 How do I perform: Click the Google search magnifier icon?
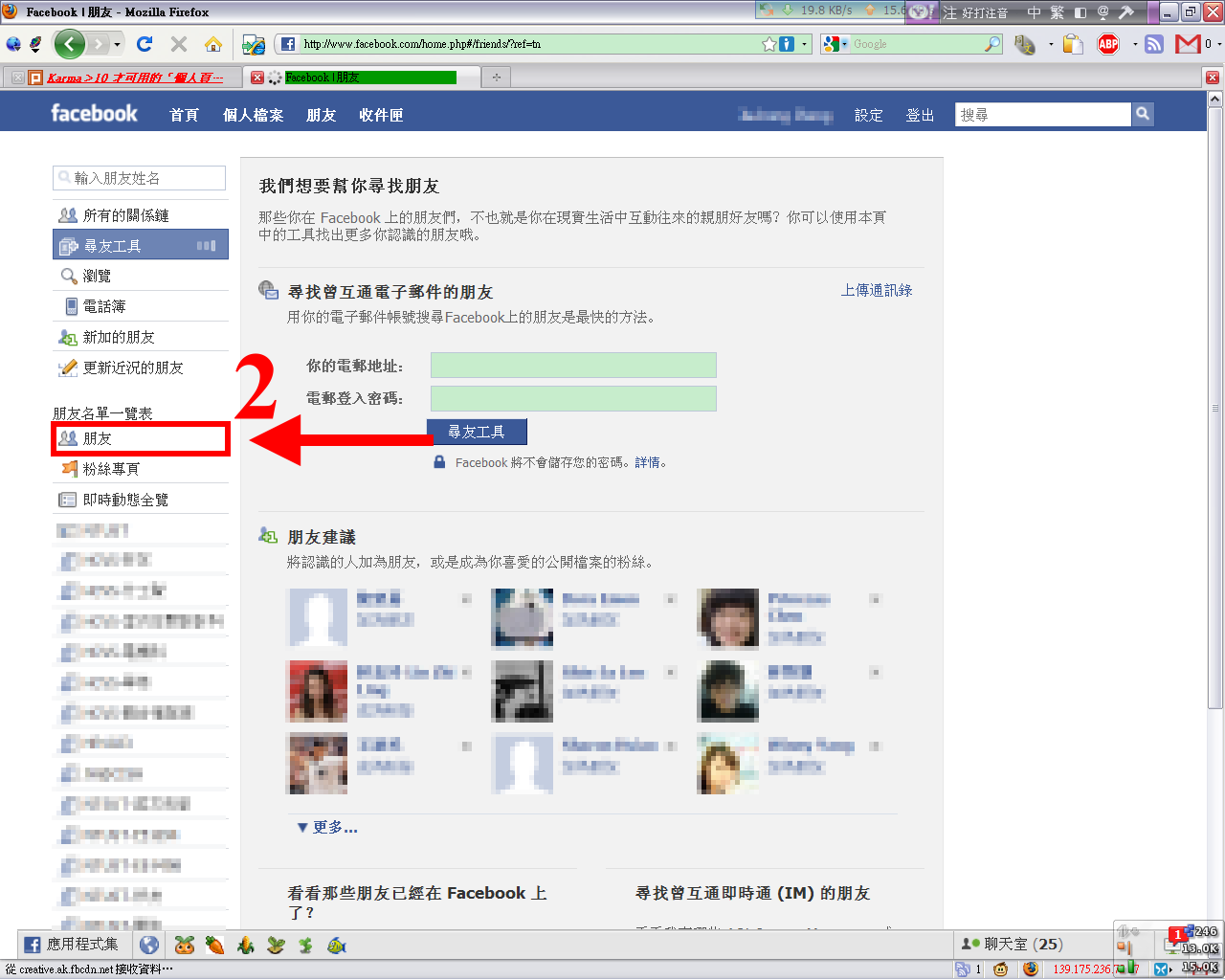[x=992, y=44]
